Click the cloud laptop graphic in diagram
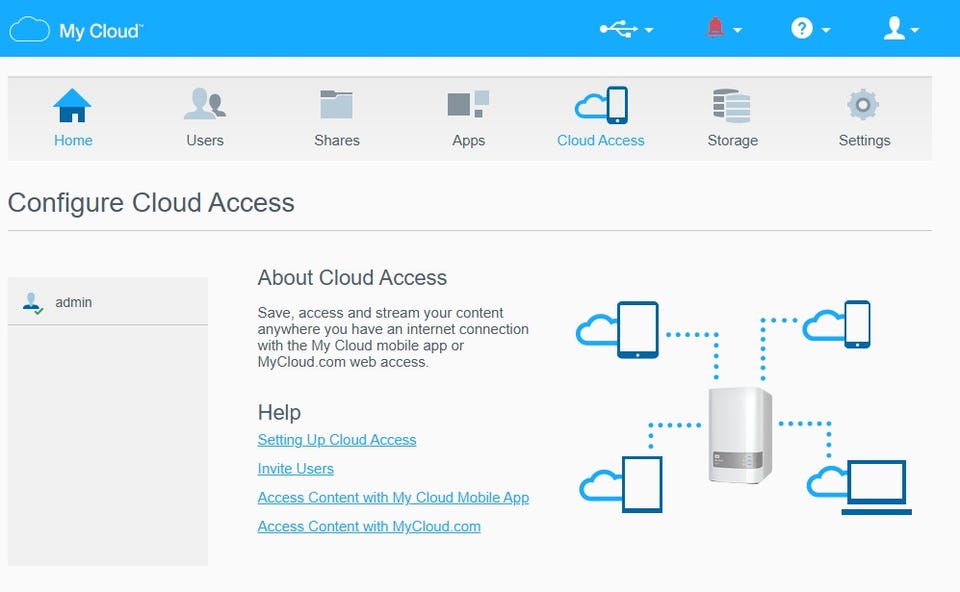960x592 pixels. pyautogui.click(x=860, y=487)
